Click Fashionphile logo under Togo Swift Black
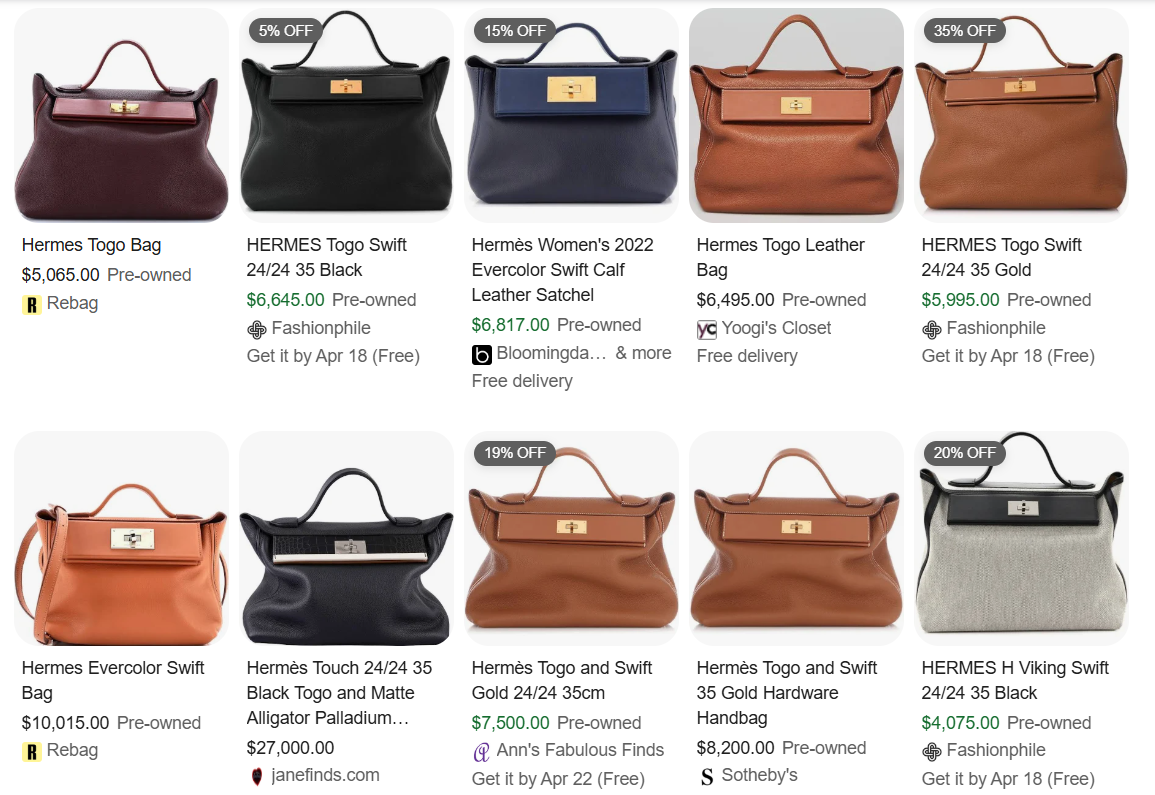 [256, 329]
